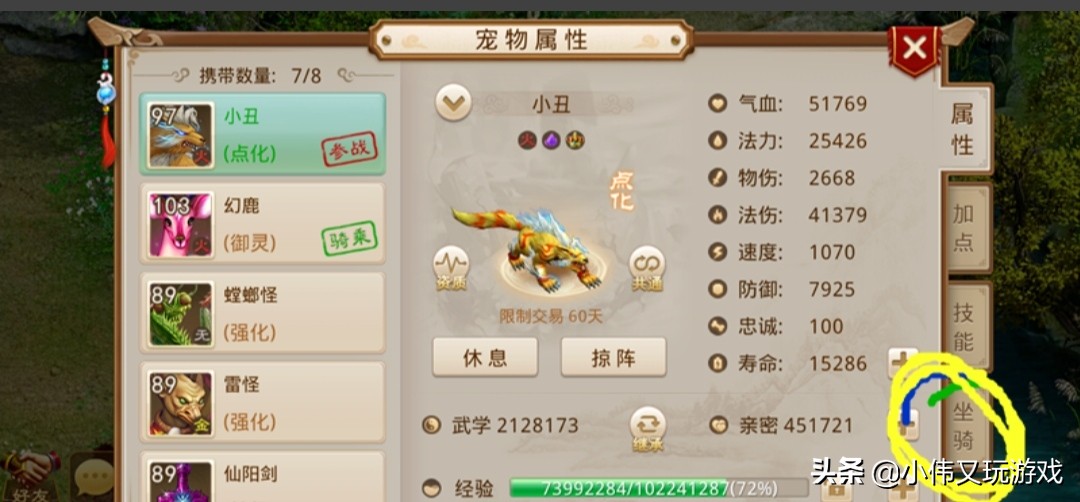Screen dimensions: 1080x502
Task: Open the 共通 link icon
Action: click(647, 268)
